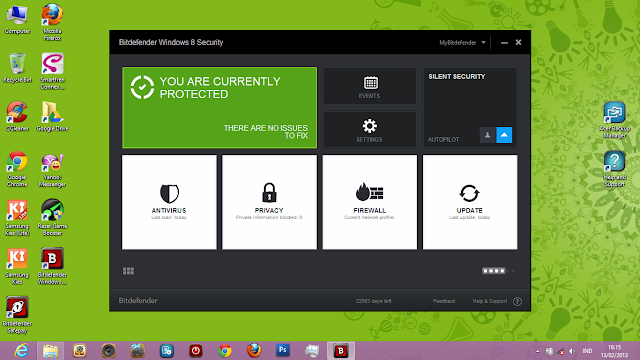Launch Bitdefender Windows 8 desktop shortcut
This screenshot has width=640, height=360.
point(52,266)
